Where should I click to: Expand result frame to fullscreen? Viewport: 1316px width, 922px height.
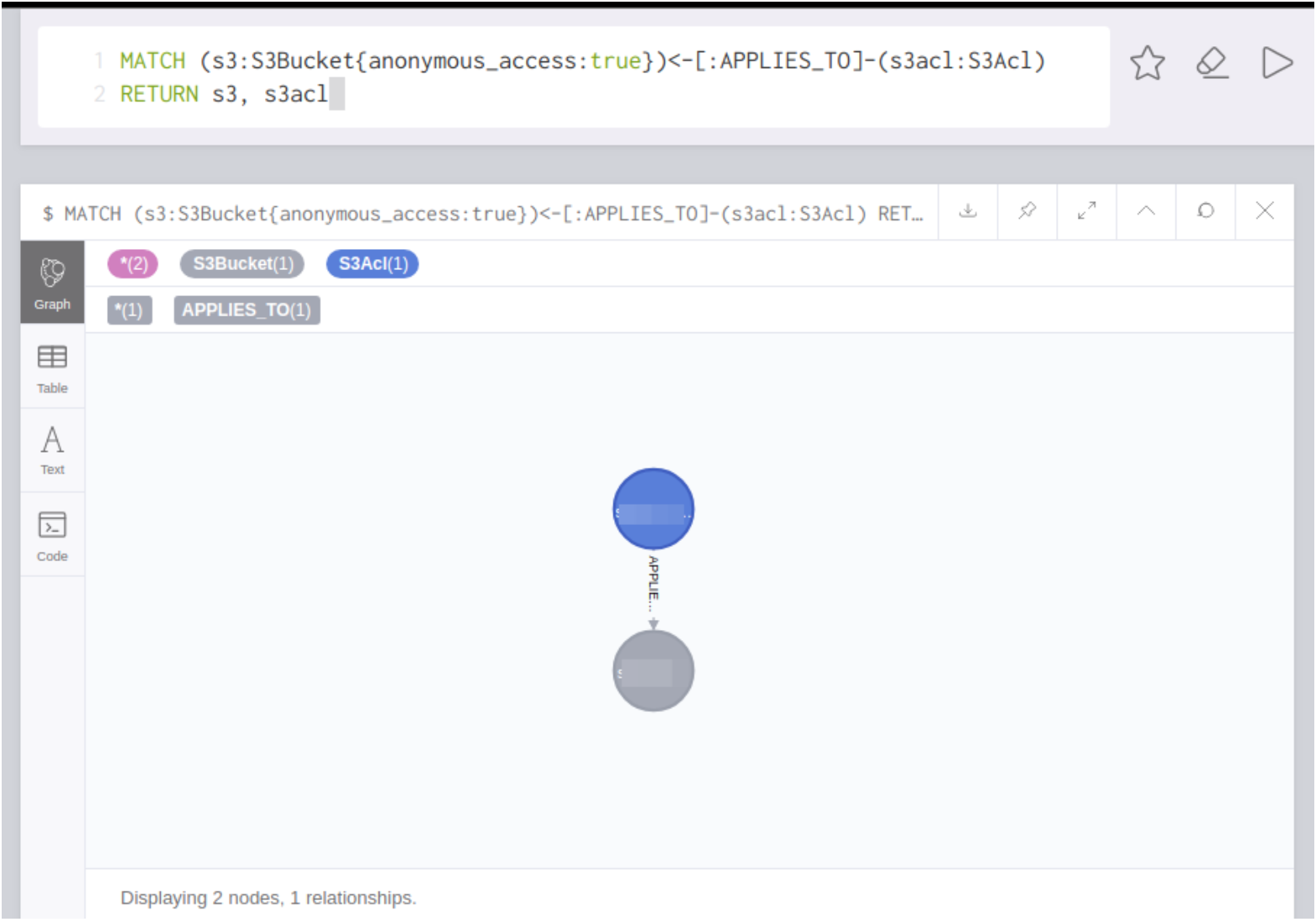click(x=1086, y=211)
